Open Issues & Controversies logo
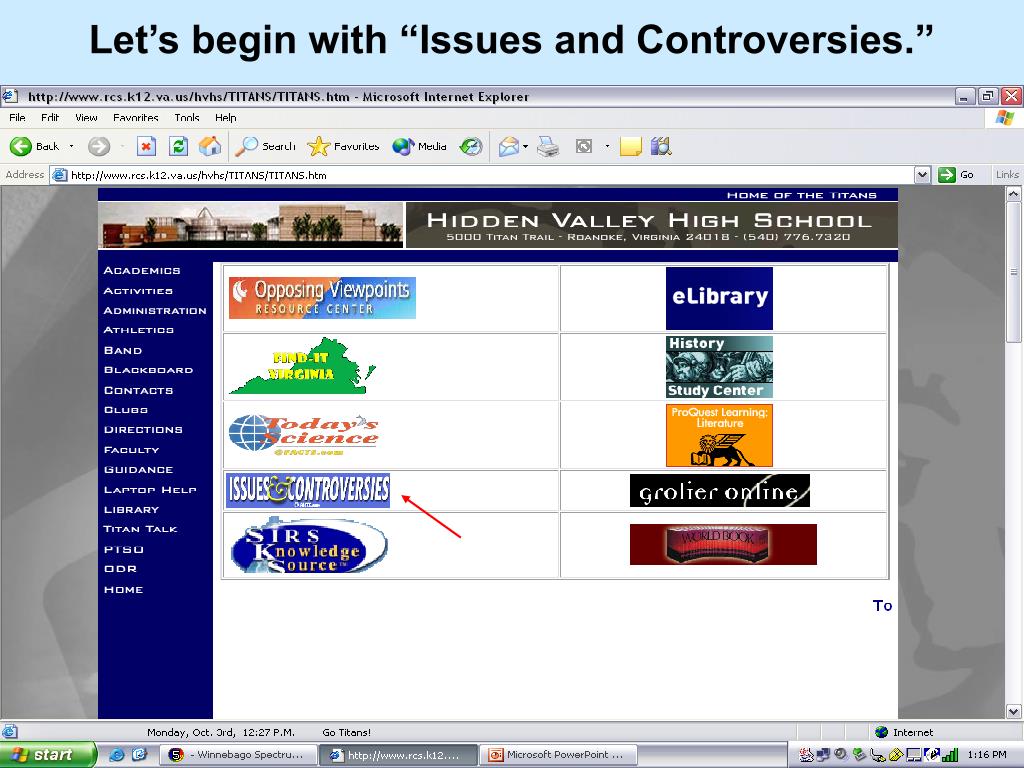The image size is (1024, 768). [308, 490]
